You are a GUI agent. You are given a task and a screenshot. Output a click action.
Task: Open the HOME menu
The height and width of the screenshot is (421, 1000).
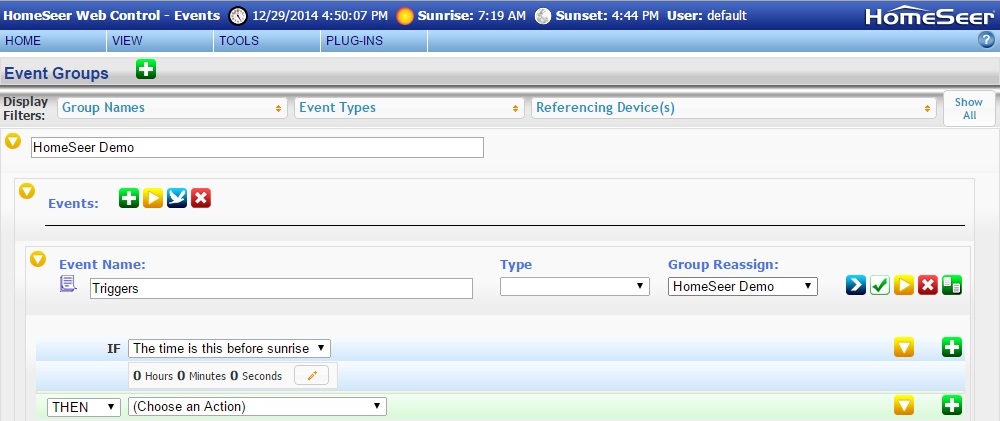pos(54,41)
